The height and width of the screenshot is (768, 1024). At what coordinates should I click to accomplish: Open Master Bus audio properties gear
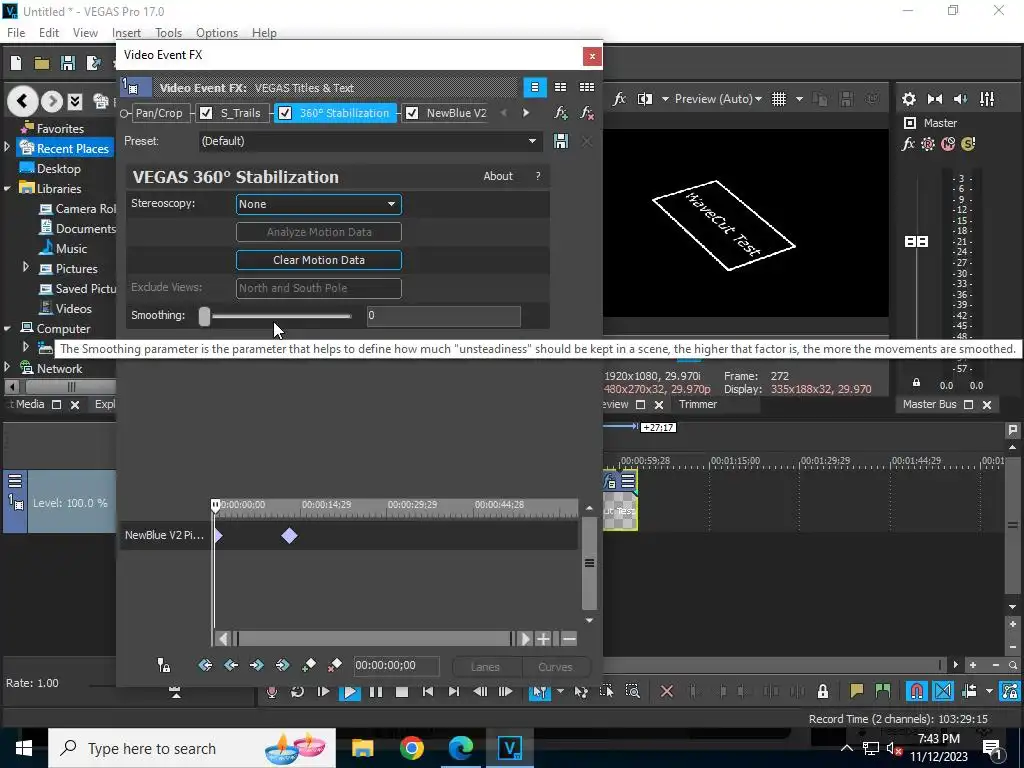(908, 99)
